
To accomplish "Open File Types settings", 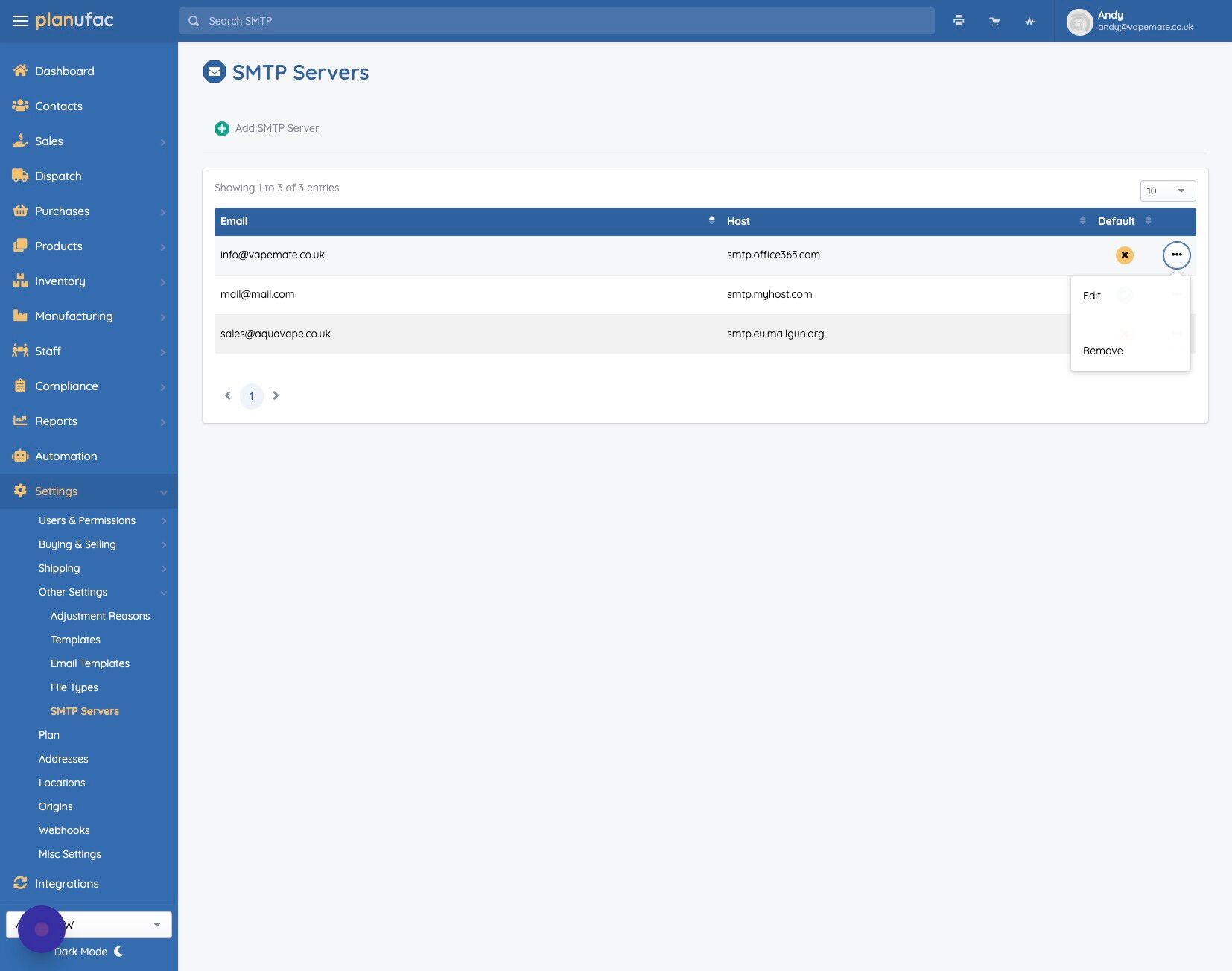I will (74, 687).
